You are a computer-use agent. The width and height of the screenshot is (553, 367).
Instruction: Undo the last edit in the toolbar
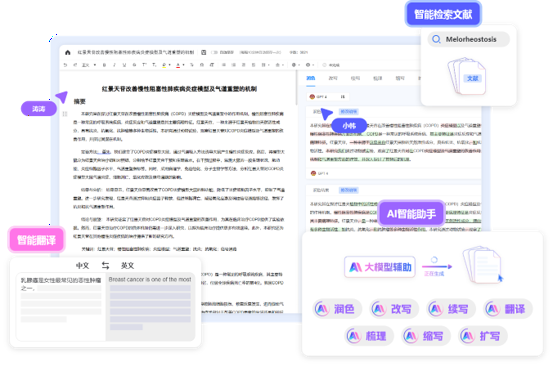pos(65,65)
